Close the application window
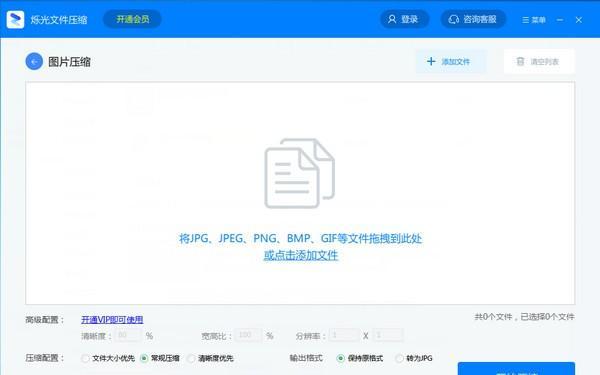The height and width of the screenshot is (375, 600). (x=579, y=20)
